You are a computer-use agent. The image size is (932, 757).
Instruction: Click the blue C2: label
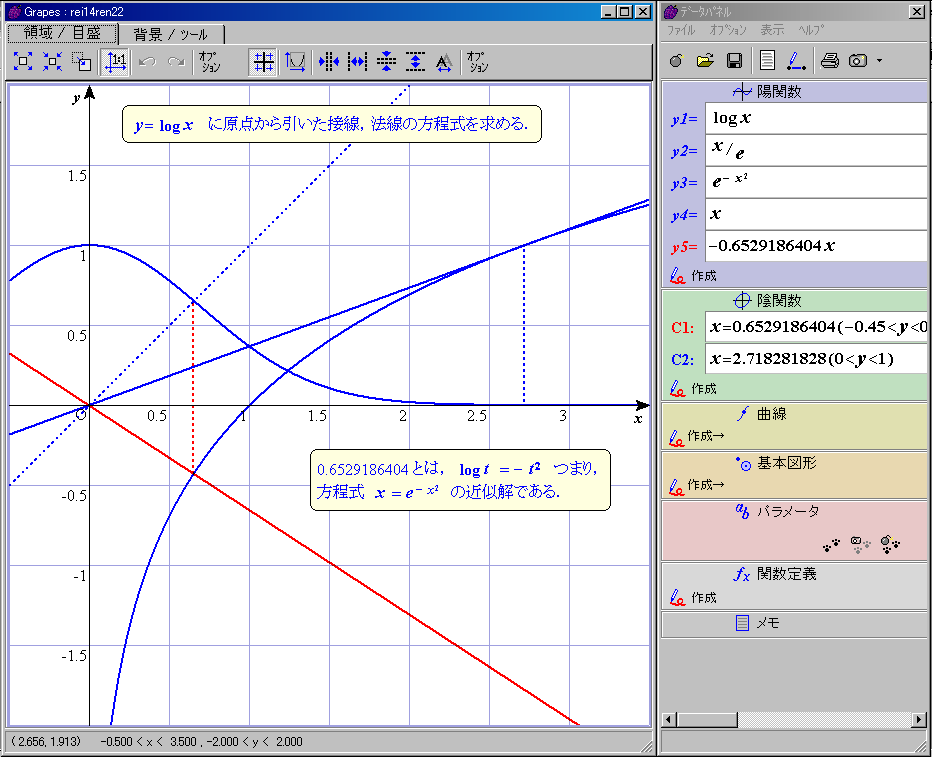tap(682, 359)
